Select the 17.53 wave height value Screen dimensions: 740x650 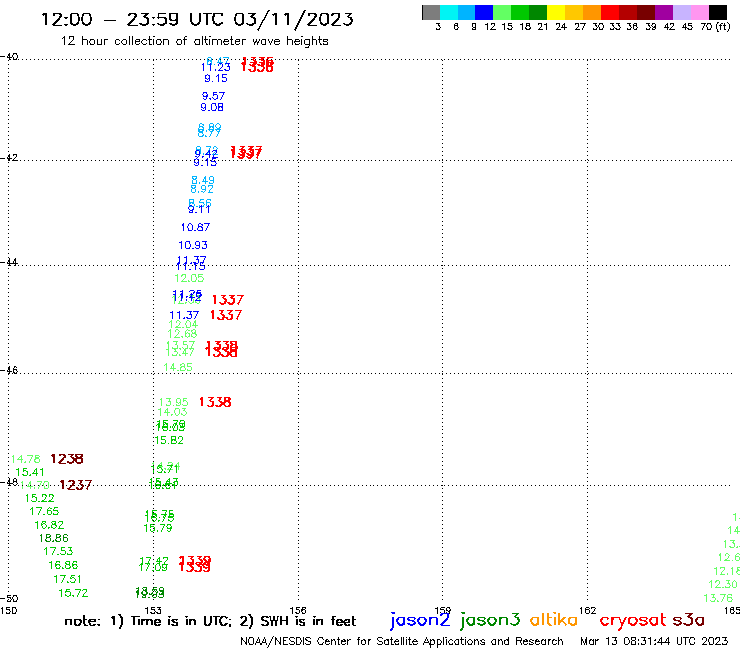point(58,551)
